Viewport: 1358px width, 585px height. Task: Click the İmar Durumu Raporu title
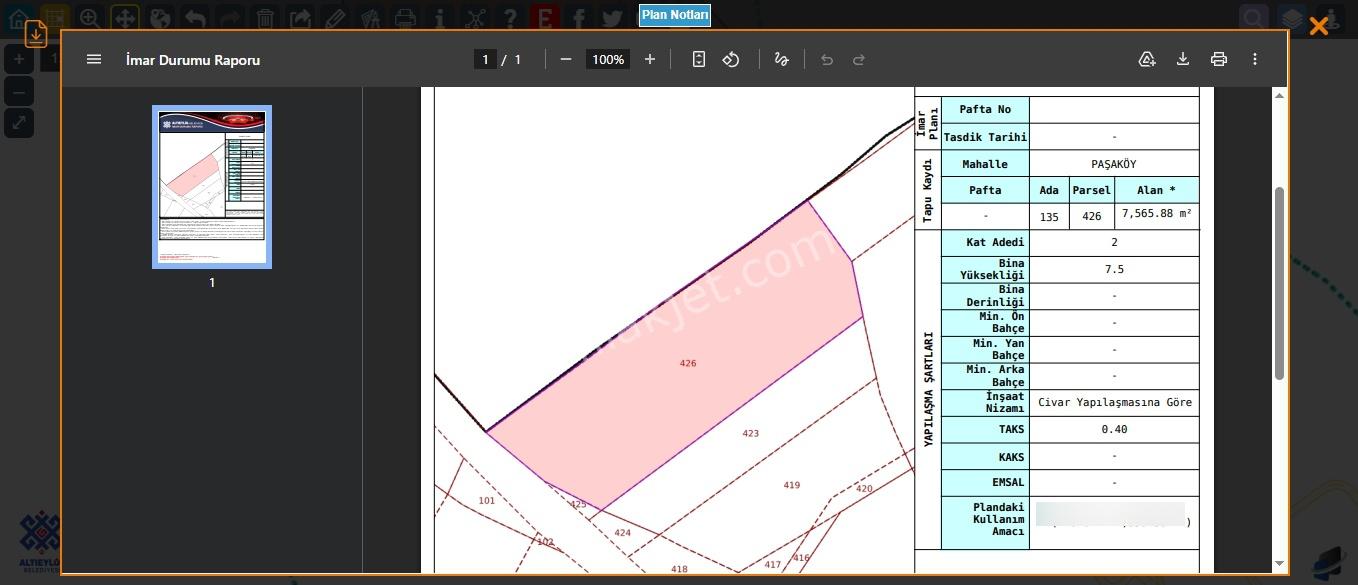point(193,59)
